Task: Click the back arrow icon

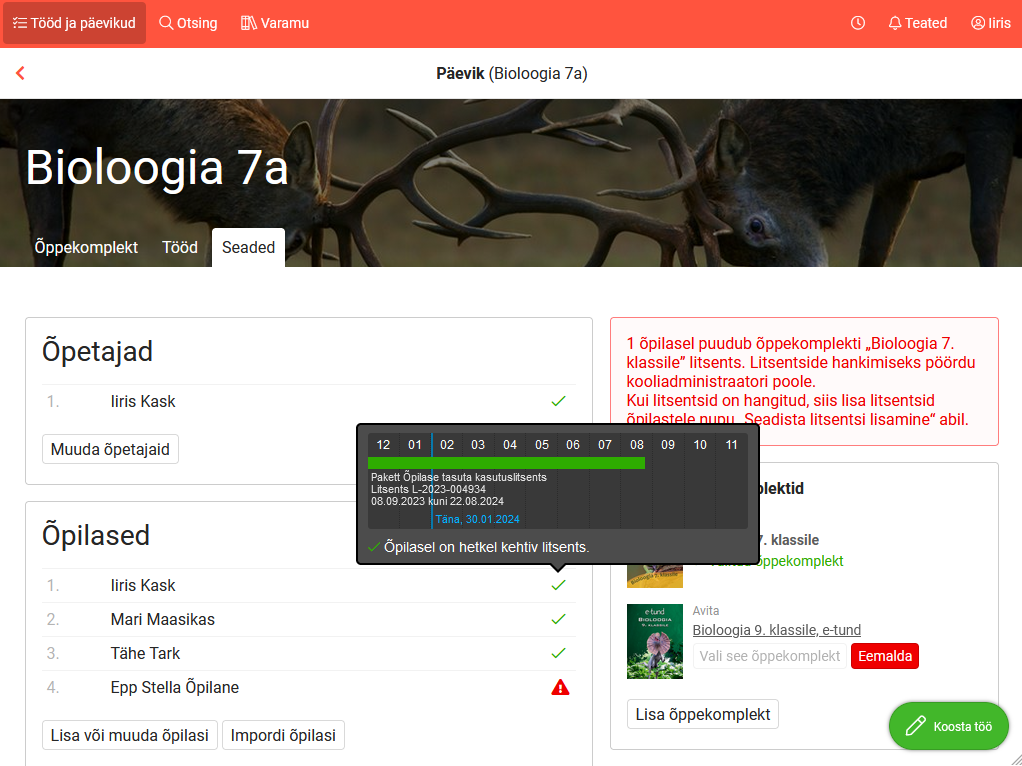Action: click(x=20, y=73)
